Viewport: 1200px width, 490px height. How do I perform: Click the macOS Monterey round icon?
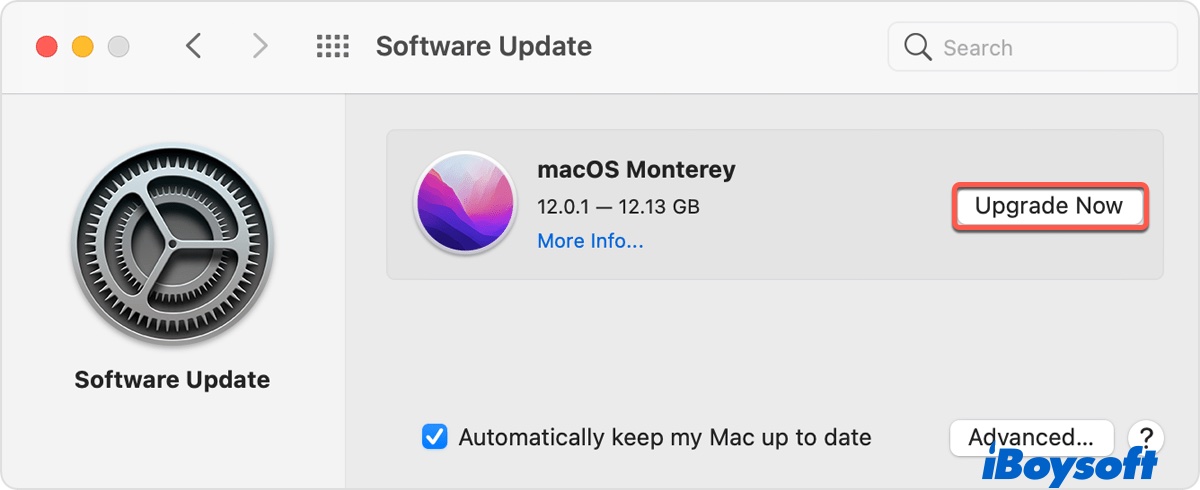[x=465, y=204]
